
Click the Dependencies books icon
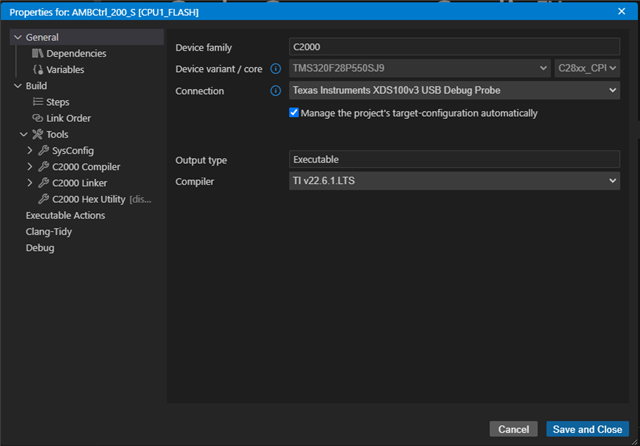(x=38, y=53)
